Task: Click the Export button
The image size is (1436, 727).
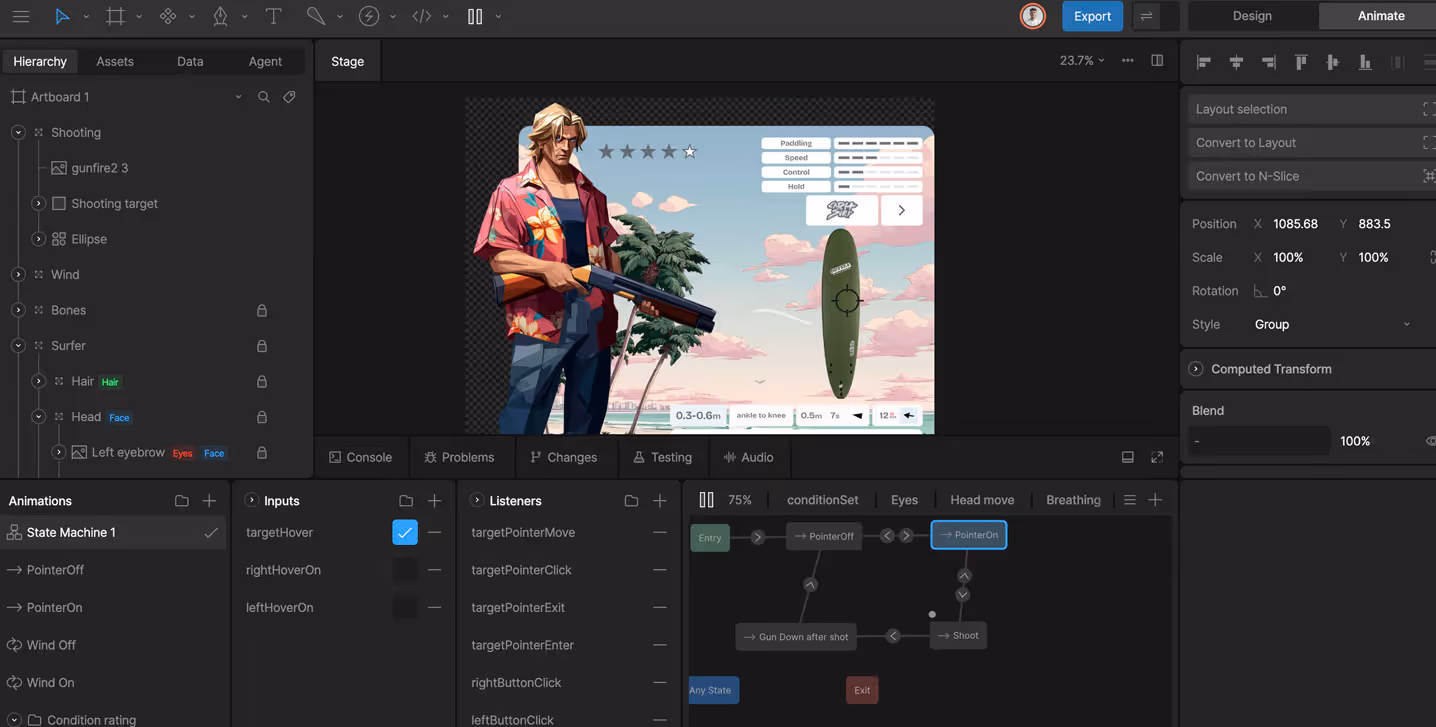Action: click(1092, 16)
